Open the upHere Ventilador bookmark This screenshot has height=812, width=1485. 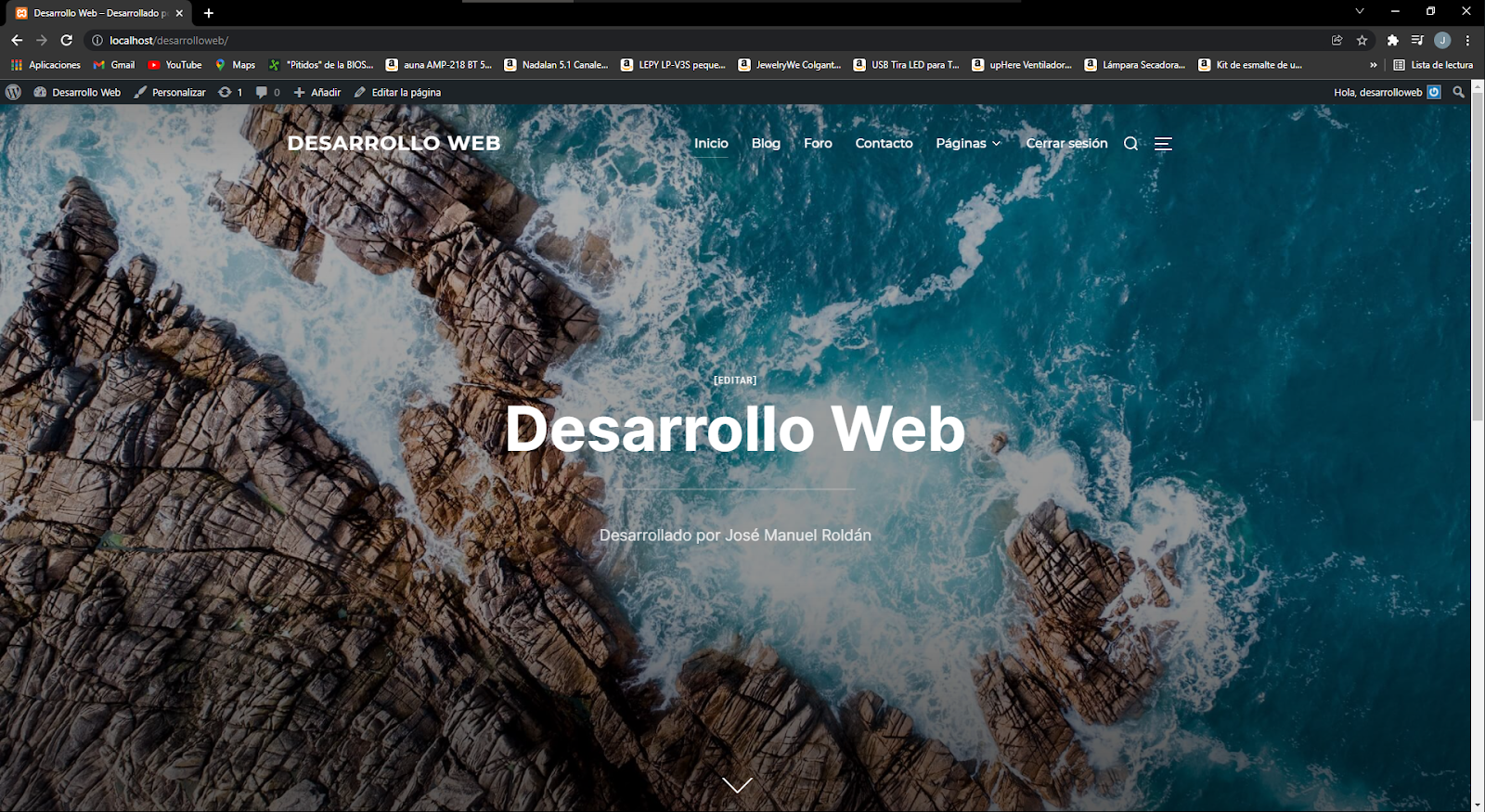click(x=1022, y=65)
